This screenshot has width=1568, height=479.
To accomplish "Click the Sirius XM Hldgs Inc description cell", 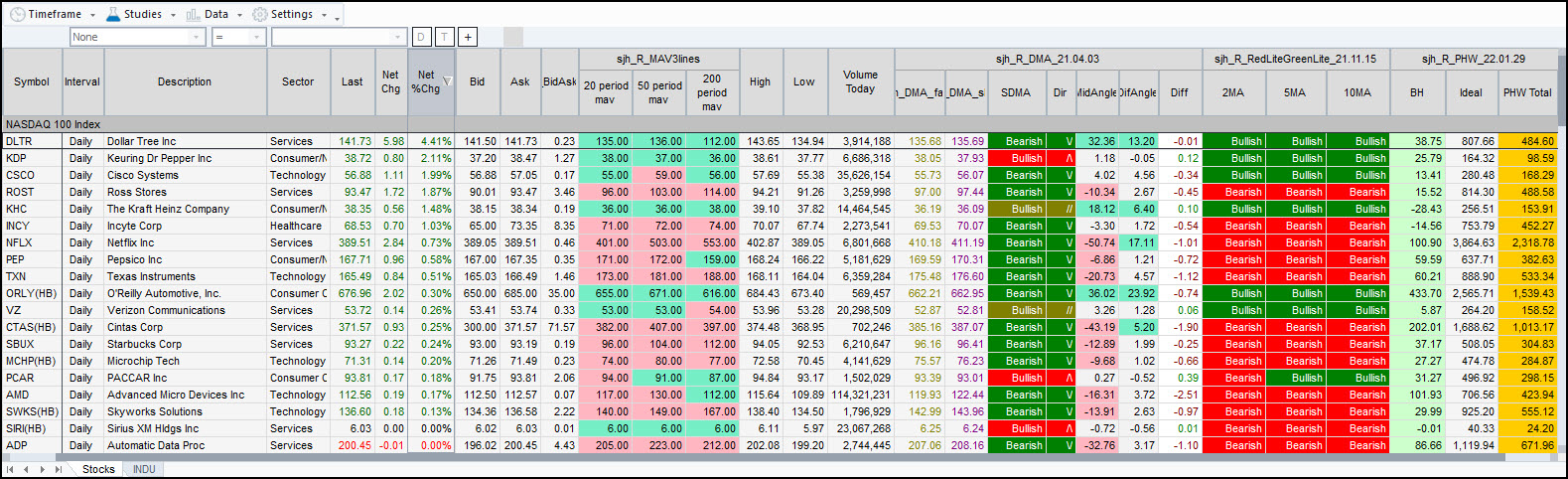I will [185, 428].
